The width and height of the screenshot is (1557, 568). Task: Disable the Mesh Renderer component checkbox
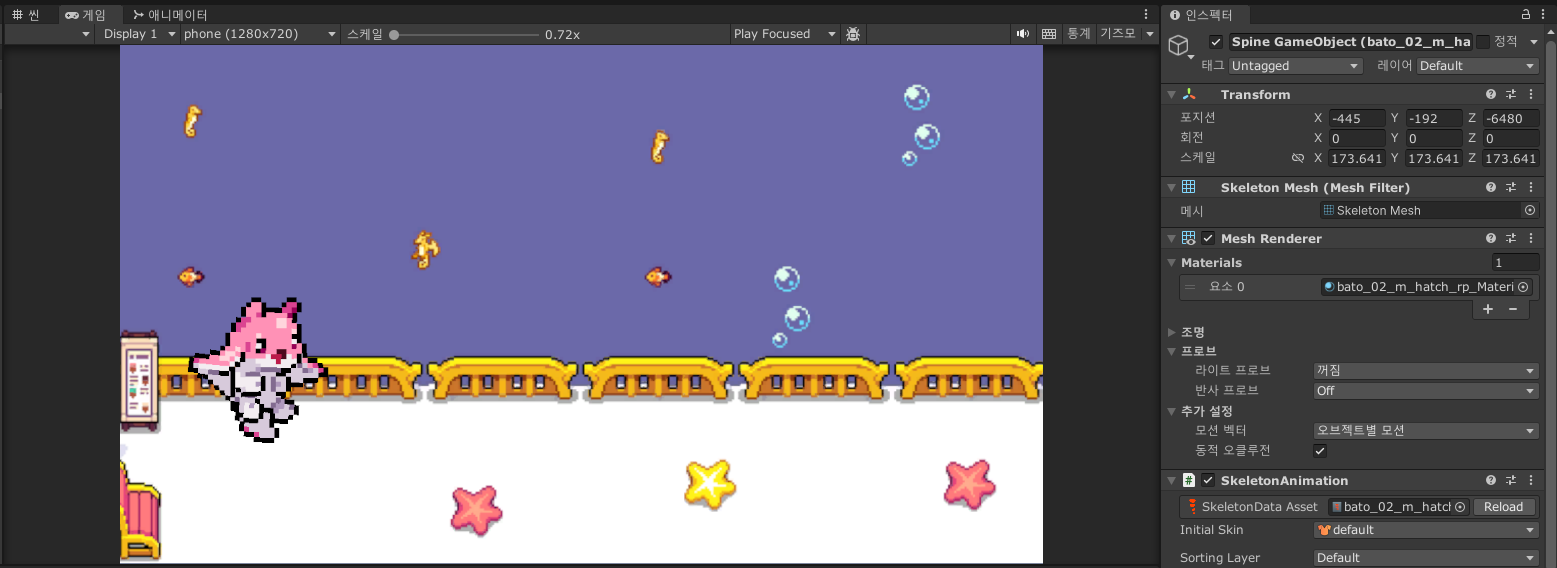coord(1208,239)
